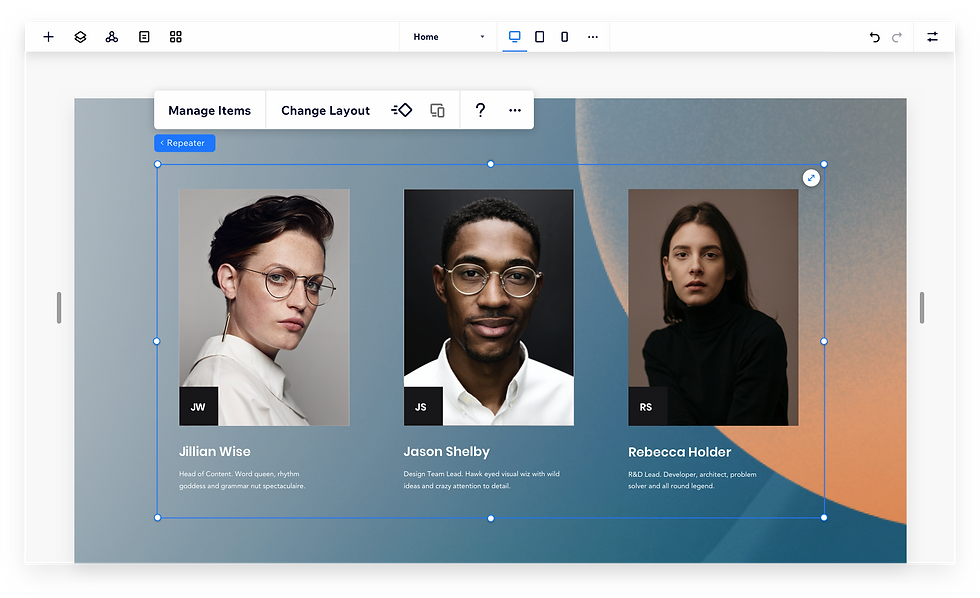Click the Add Elements plus icon
Image resolution: width=980 pixels, height=598 pixels.
click(x=48, y=37)
